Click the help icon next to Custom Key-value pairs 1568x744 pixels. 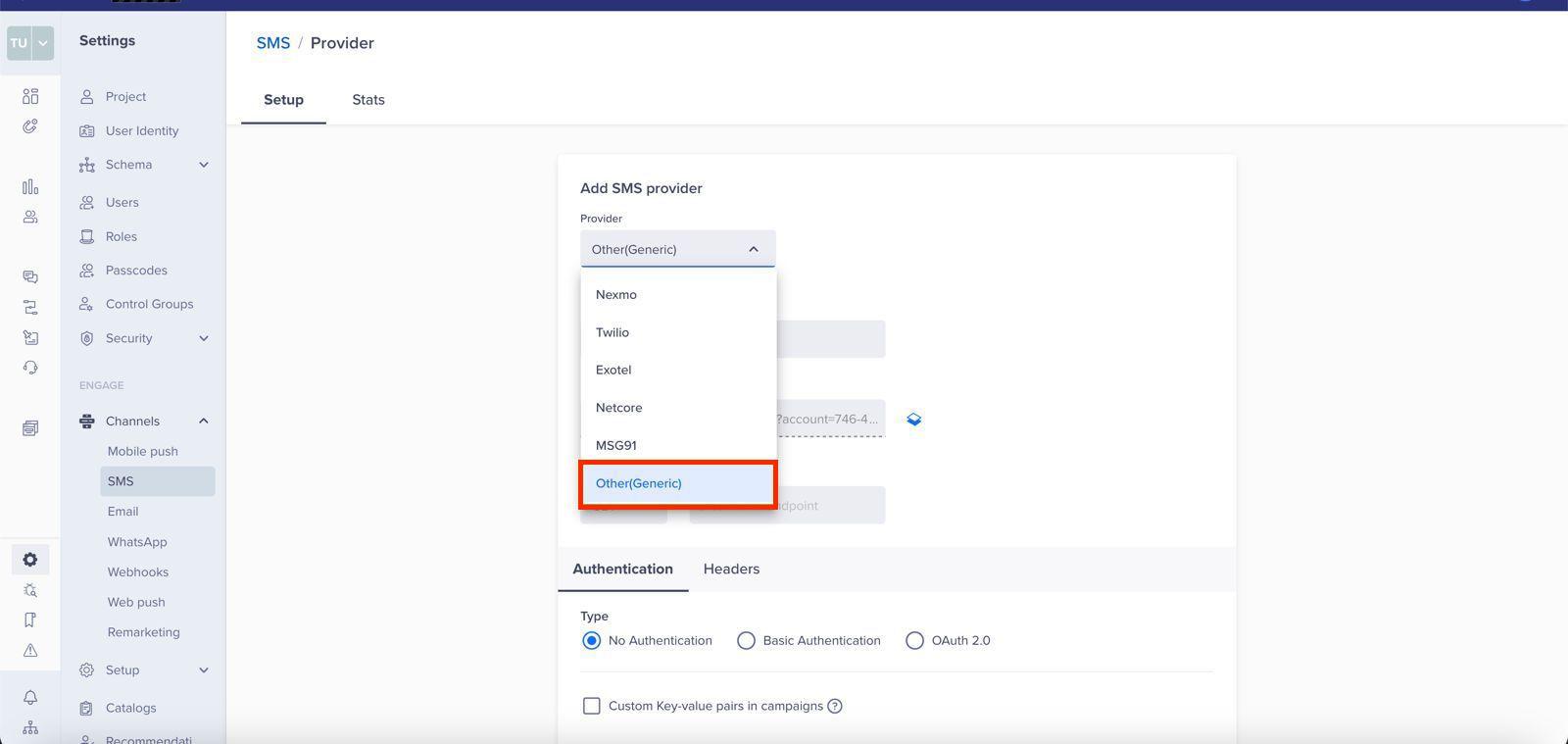pos(835,706)
